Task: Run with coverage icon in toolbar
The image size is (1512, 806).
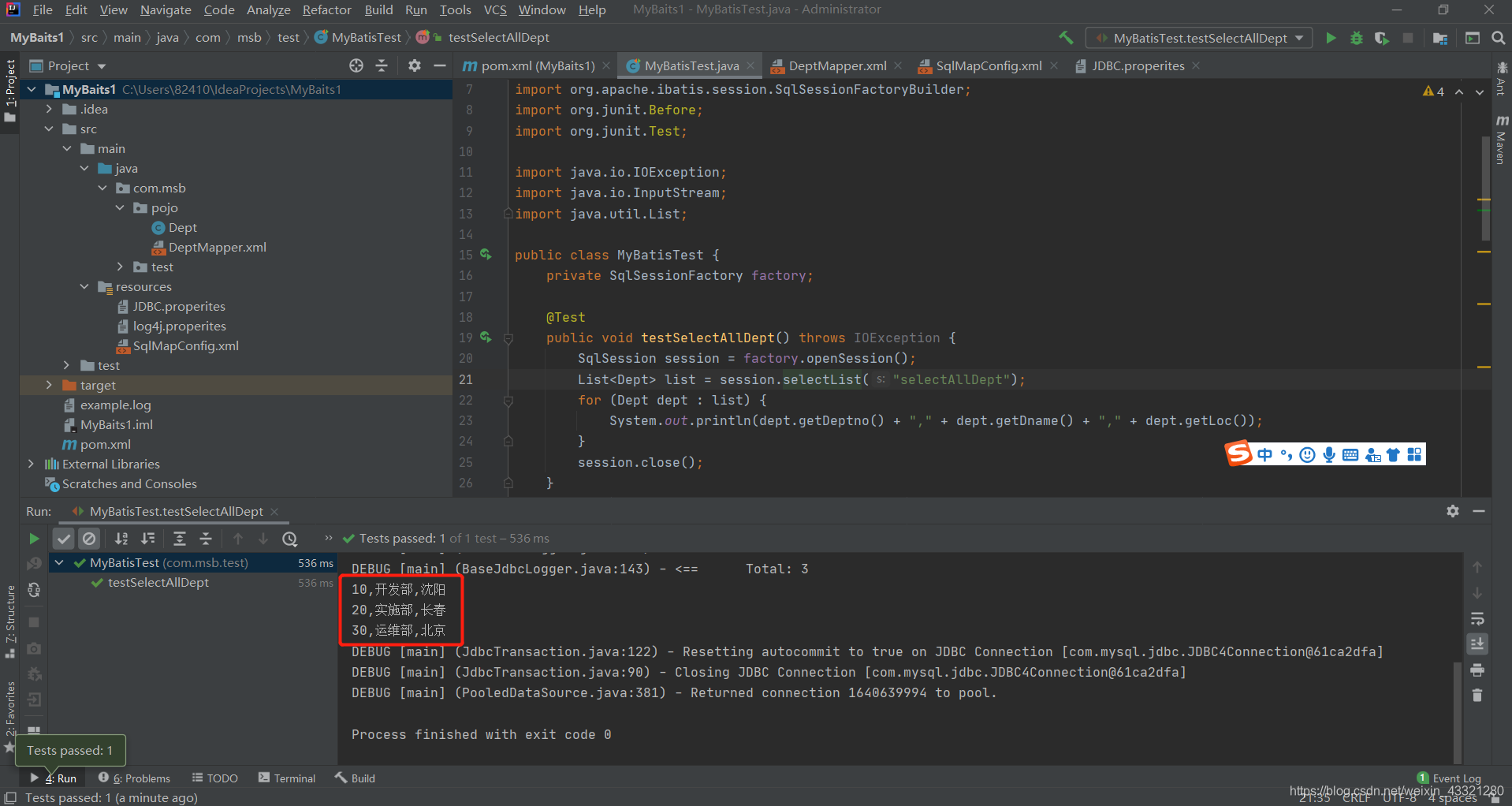Action: 1382,38
